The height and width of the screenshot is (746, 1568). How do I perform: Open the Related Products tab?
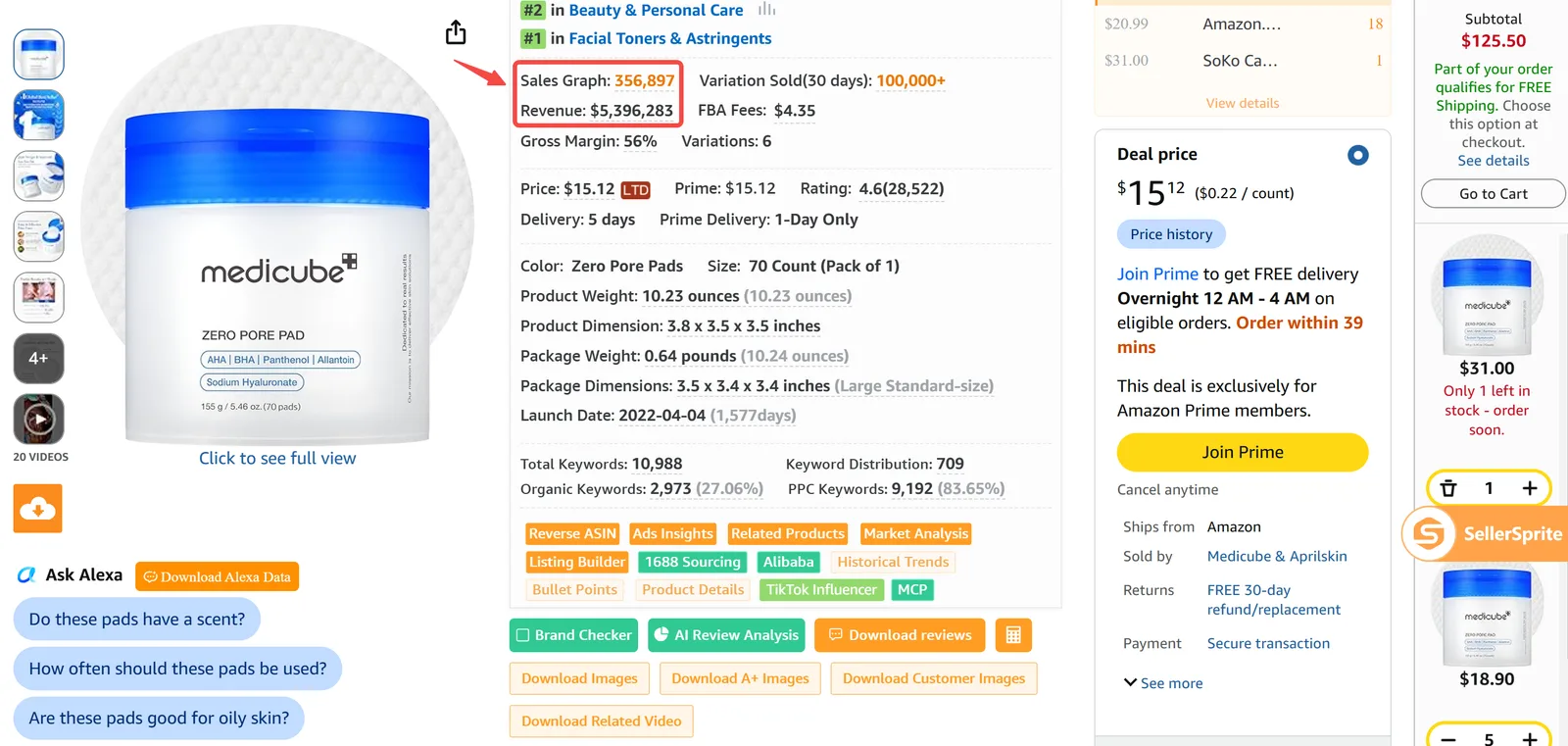788,533
